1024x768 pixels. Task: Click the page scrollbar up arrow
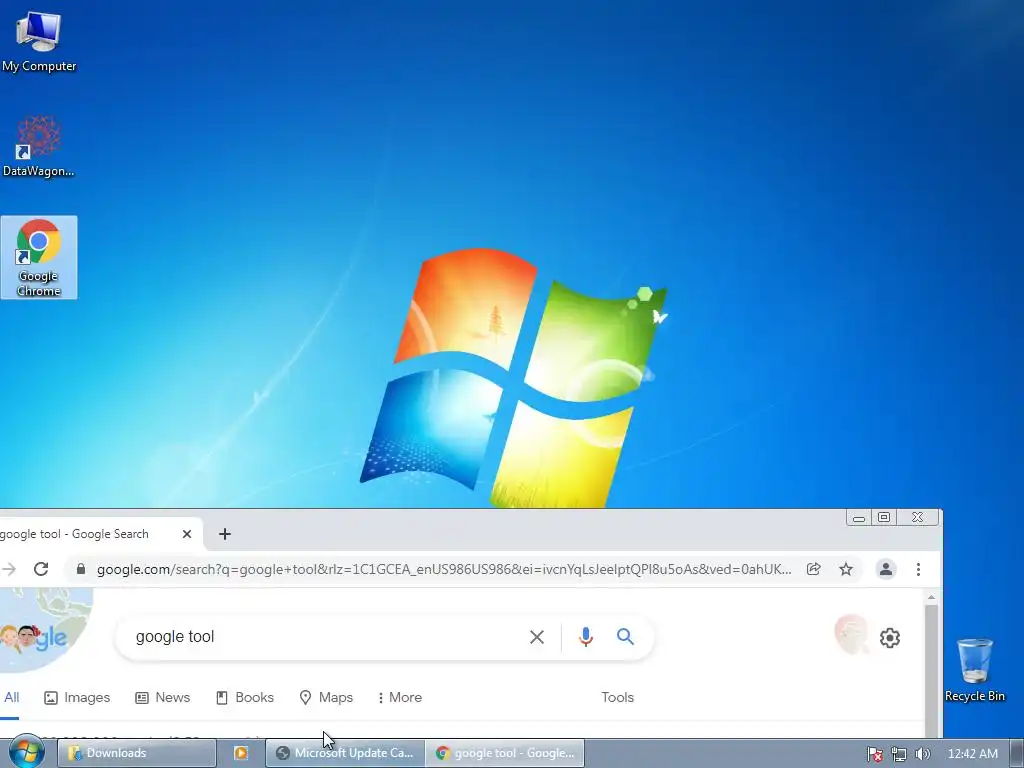click(931, 597)
